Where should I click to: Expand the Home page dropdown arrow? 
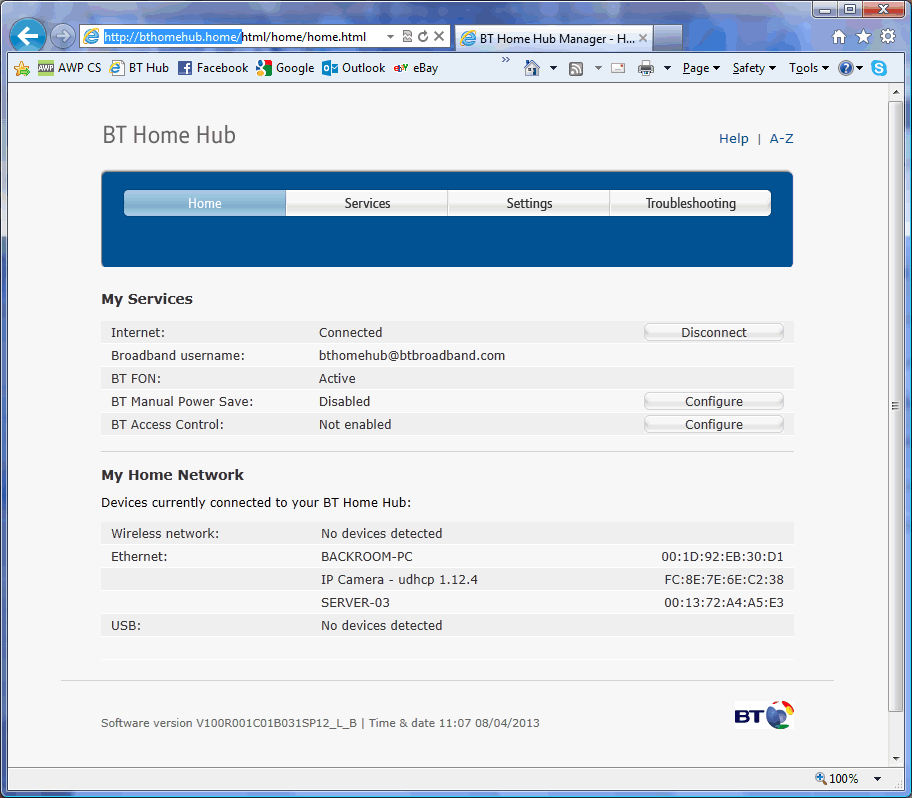[x=553, y=69]
